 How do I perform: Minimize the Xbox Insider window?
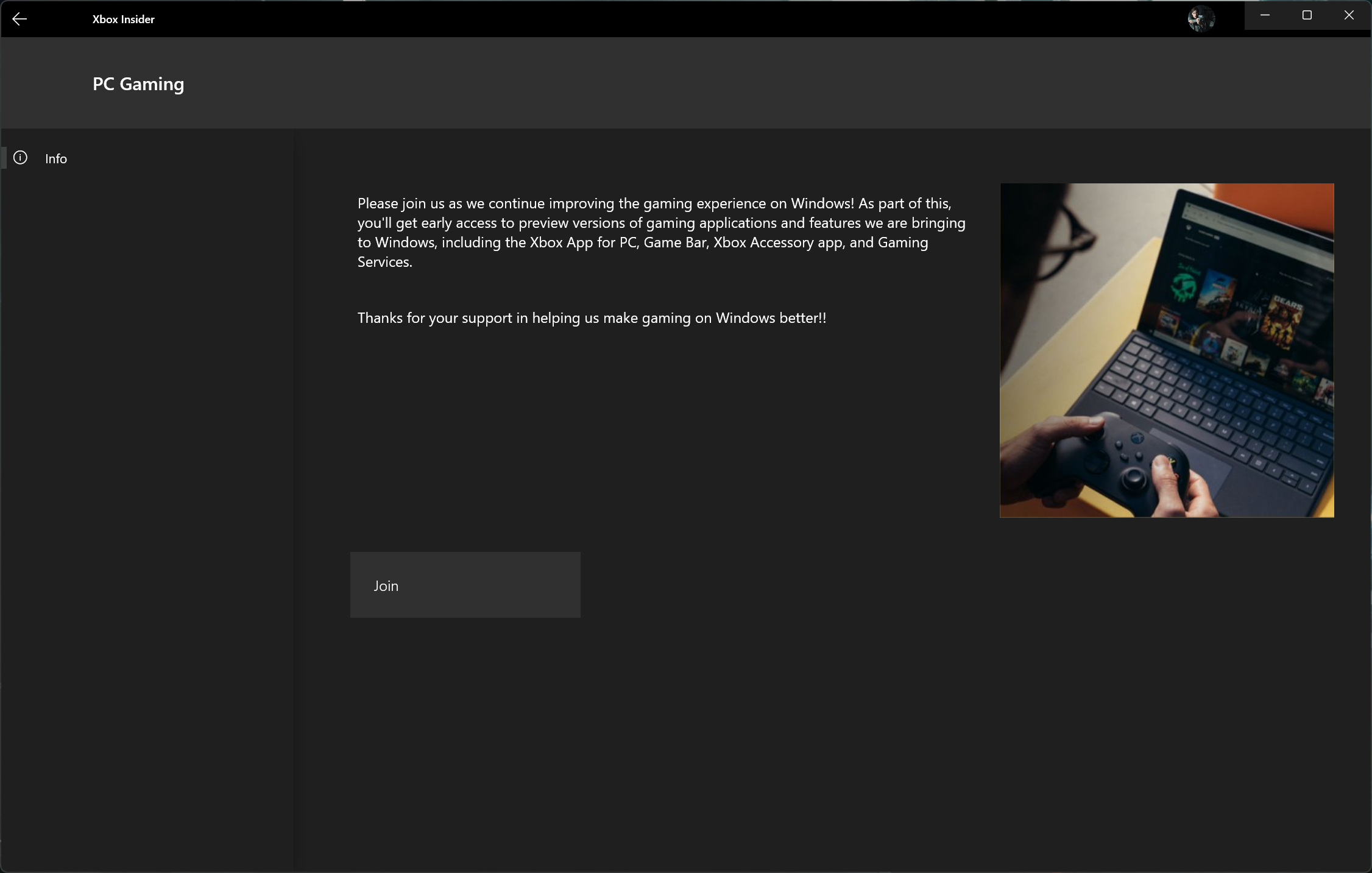pyautogui.click(x=1265, y=15)
